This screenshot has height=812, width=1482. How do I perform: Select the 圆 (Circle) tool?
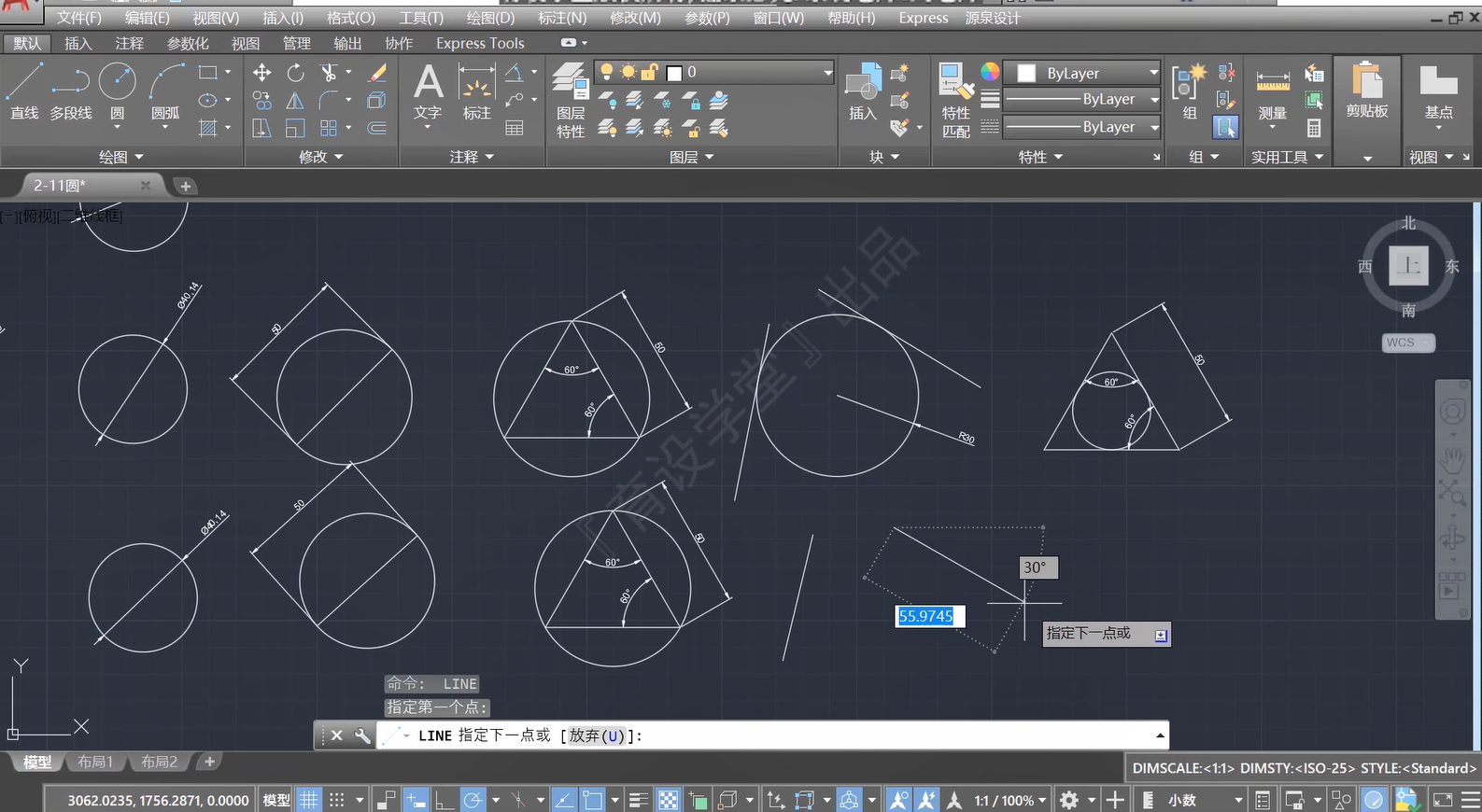[118, 91]
